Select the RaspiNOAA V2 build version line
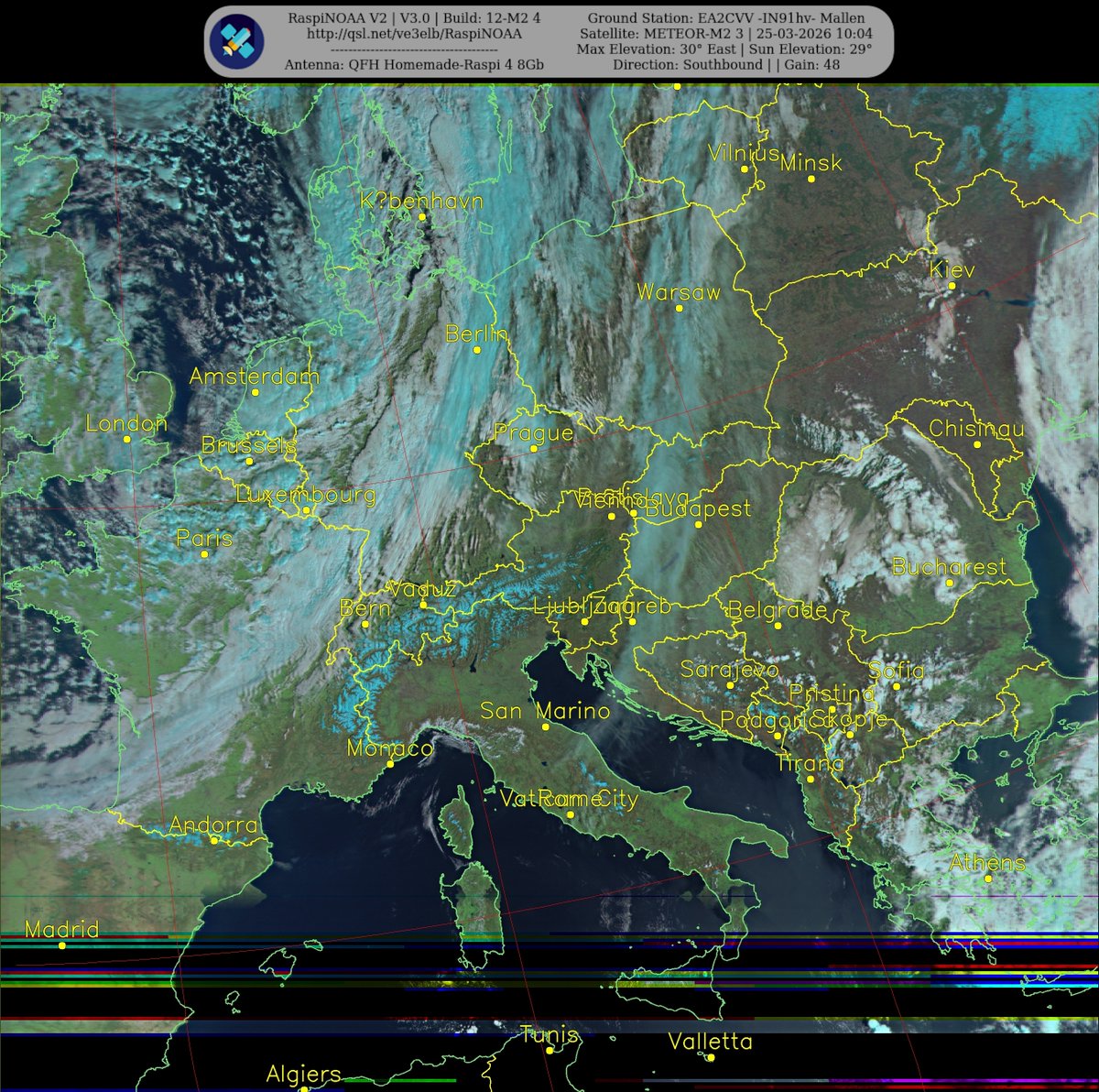1099x1092 pixels. [414, 18]
